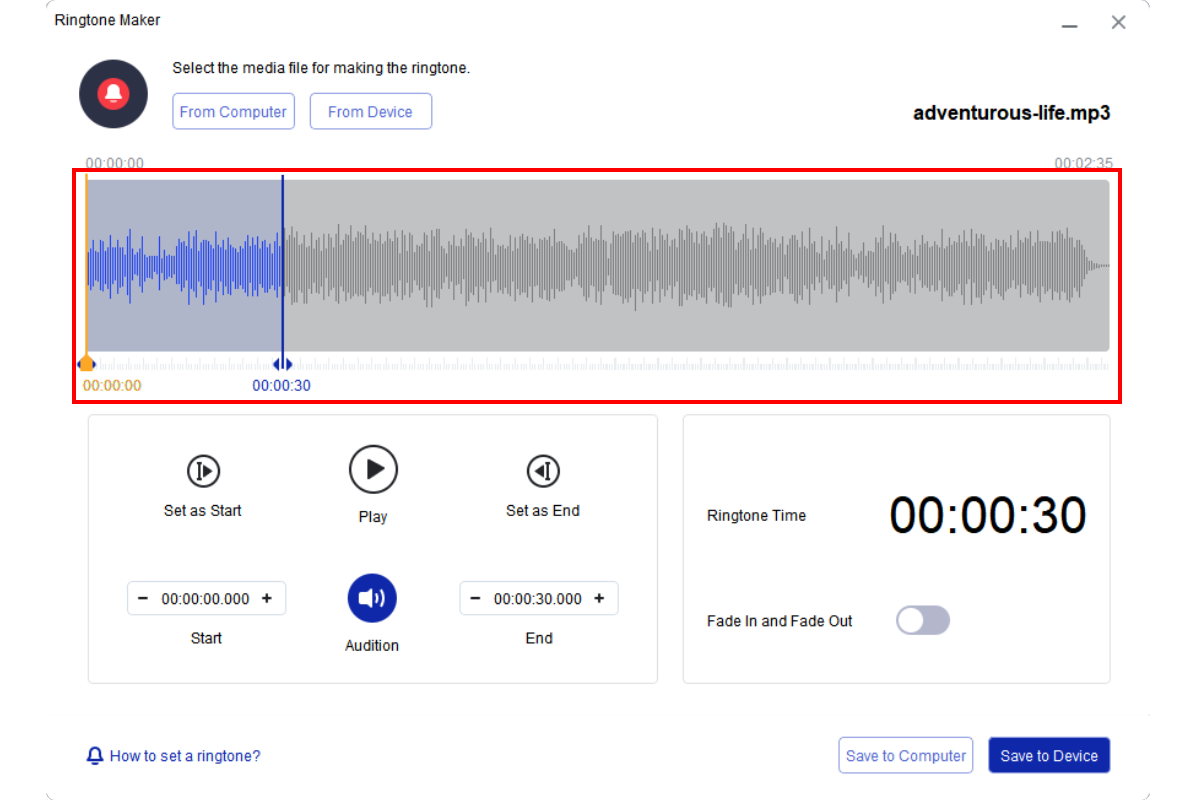The image size is (1196, 800).
Task: Click the red bell ringtone icon
Action: (114, 94)
